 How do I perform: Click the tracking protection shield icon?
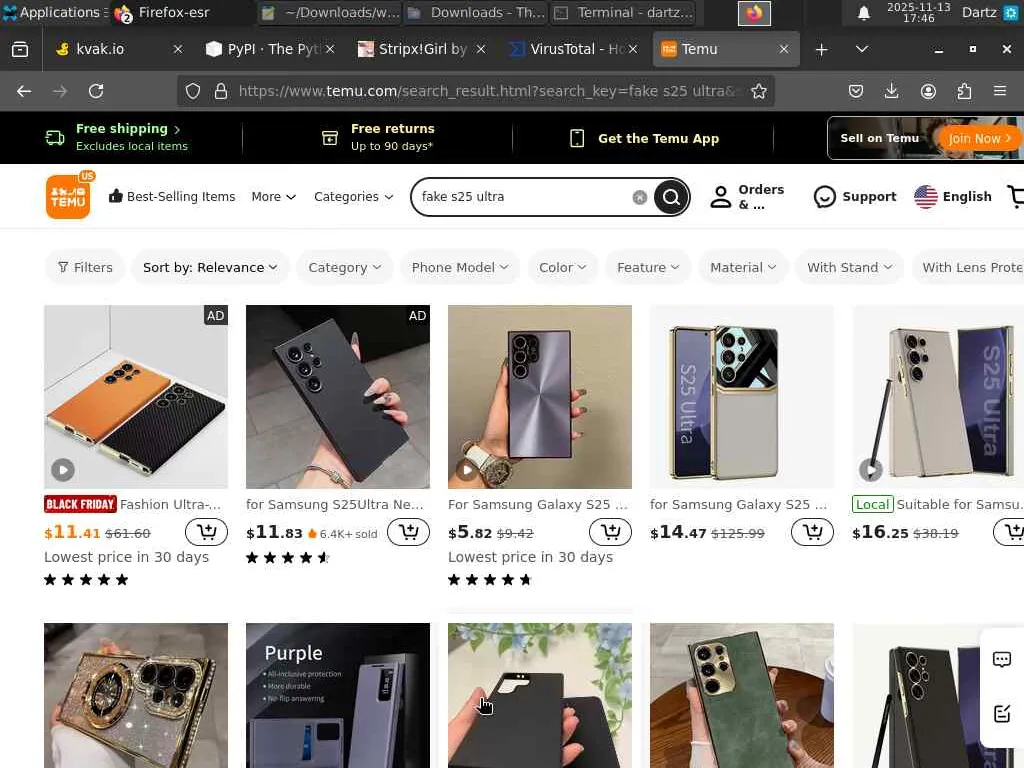click(x=193, y=91)
